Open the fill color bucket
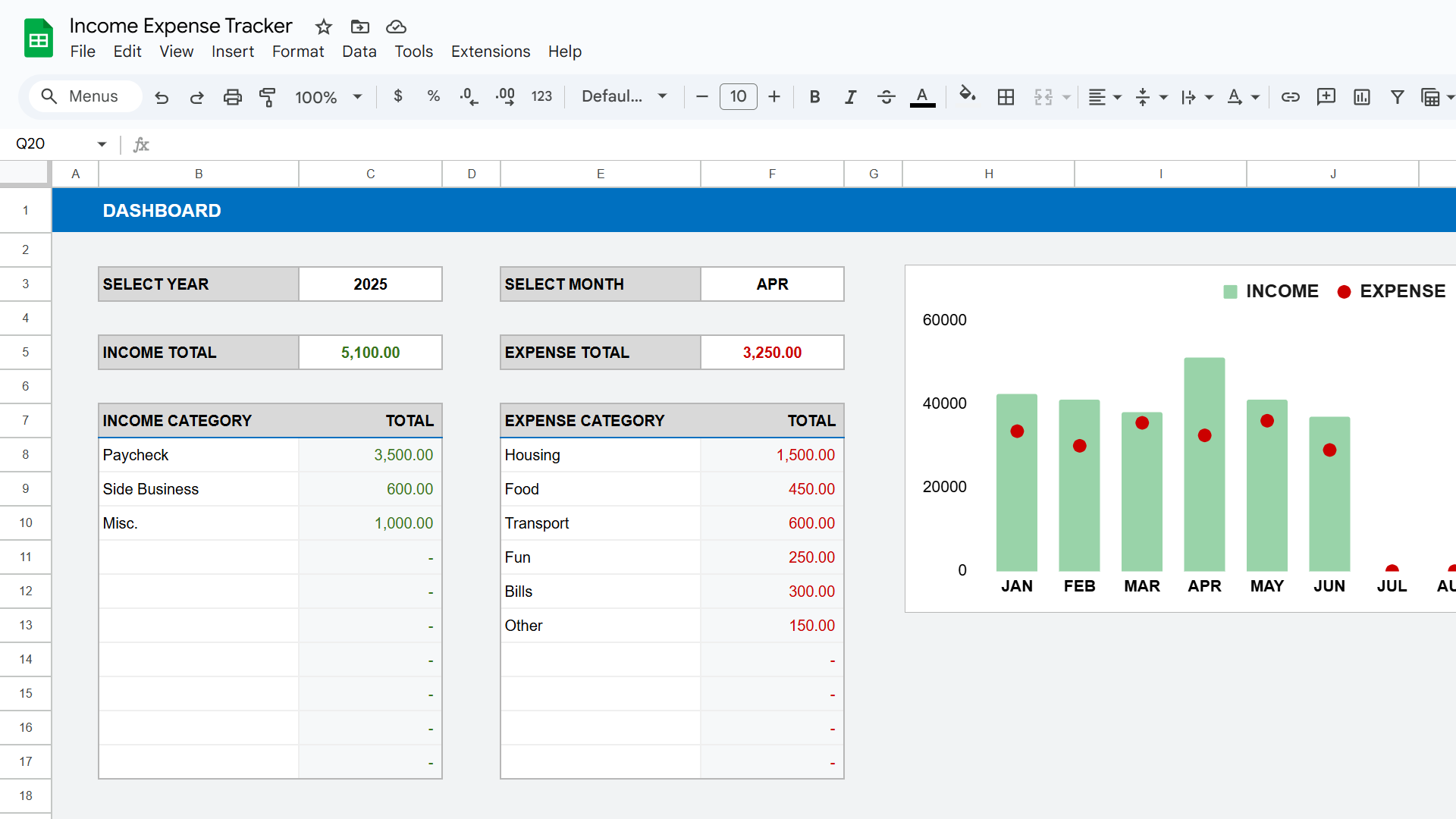 (x=967, y=96)
